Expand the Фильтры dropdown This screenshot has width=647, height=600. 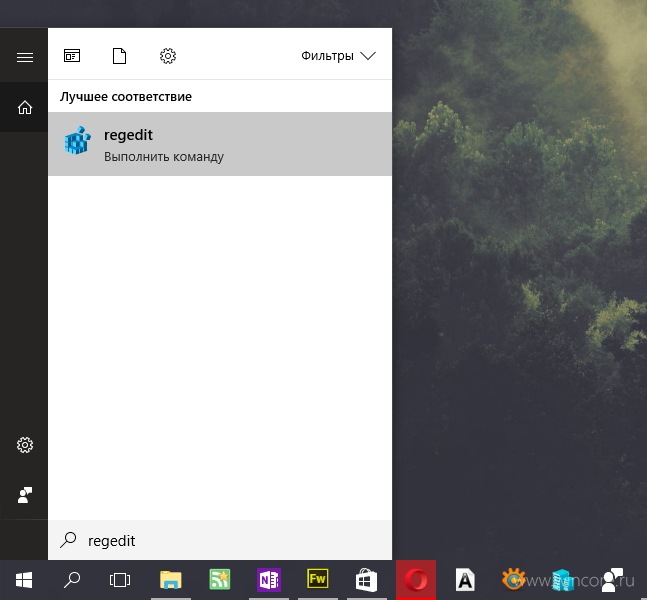tap(338, 56)
